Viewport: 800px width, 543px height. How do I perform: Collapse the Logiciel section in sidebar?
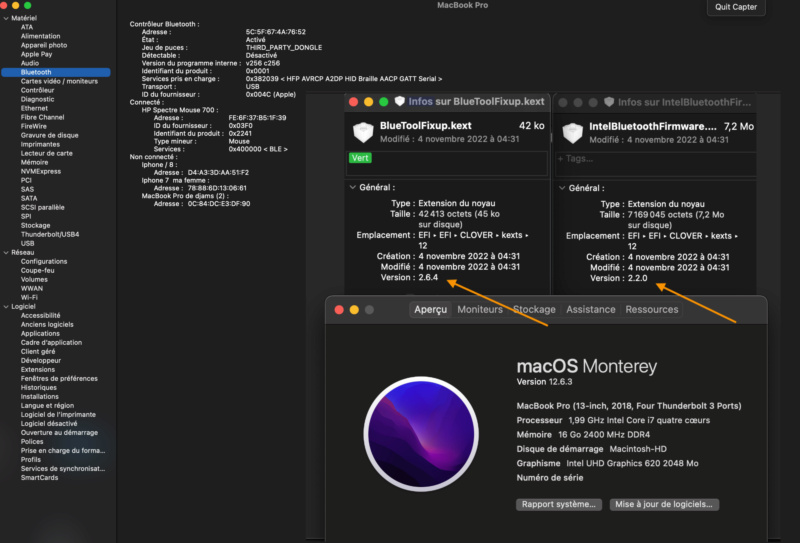[6, 307]
